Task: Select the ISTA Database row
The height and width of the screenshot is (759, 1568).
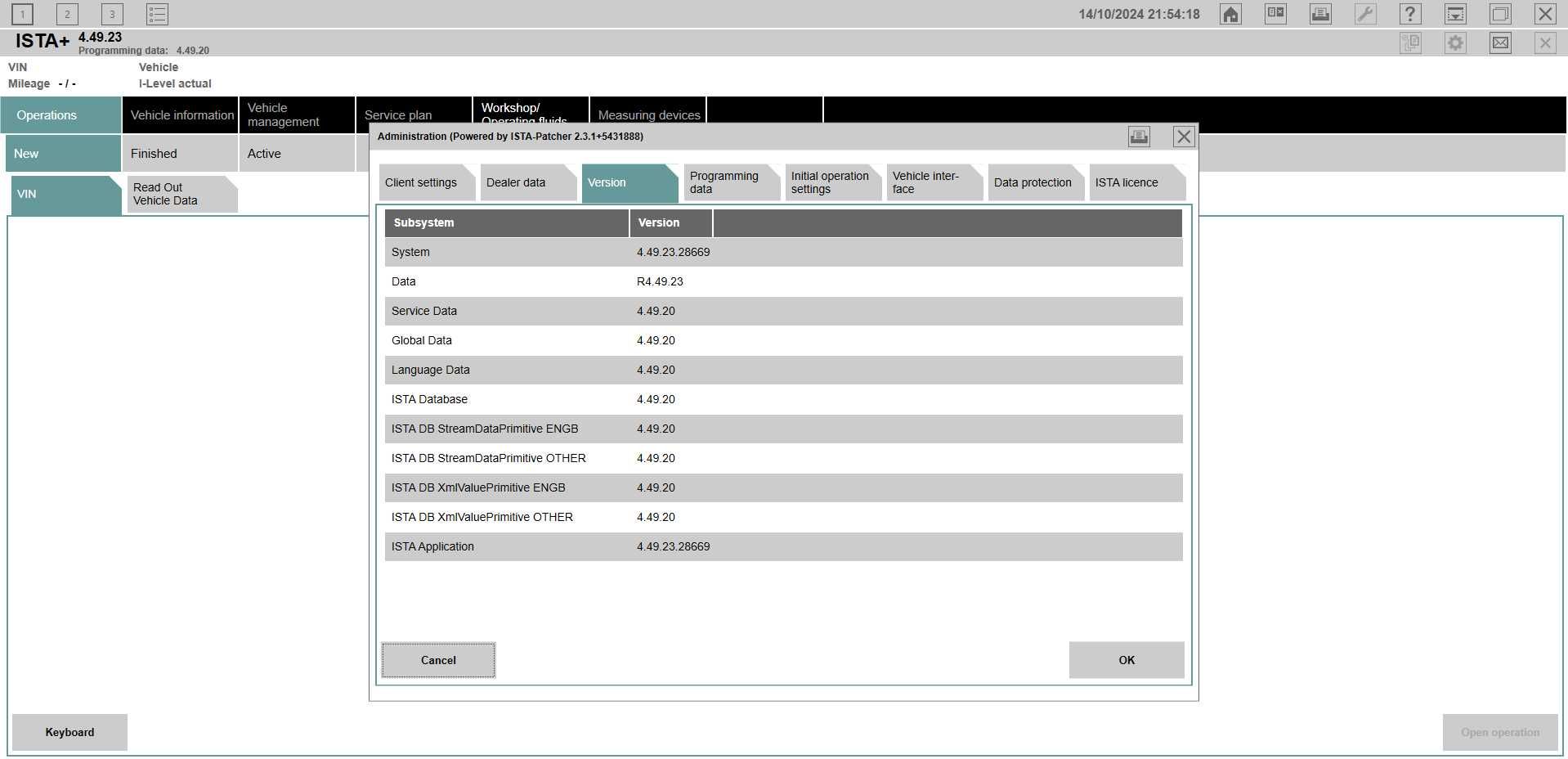Action: [x=783, y=399]
